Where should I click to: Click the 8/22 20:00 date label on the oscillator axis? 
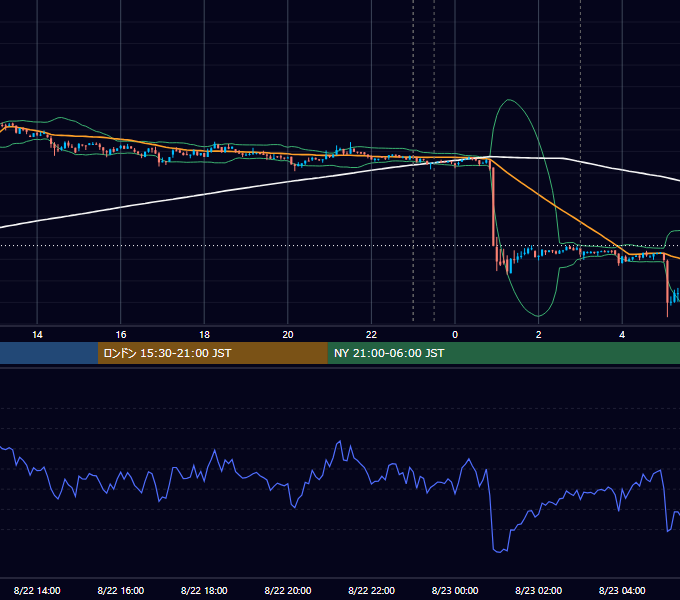pos(288,590)
